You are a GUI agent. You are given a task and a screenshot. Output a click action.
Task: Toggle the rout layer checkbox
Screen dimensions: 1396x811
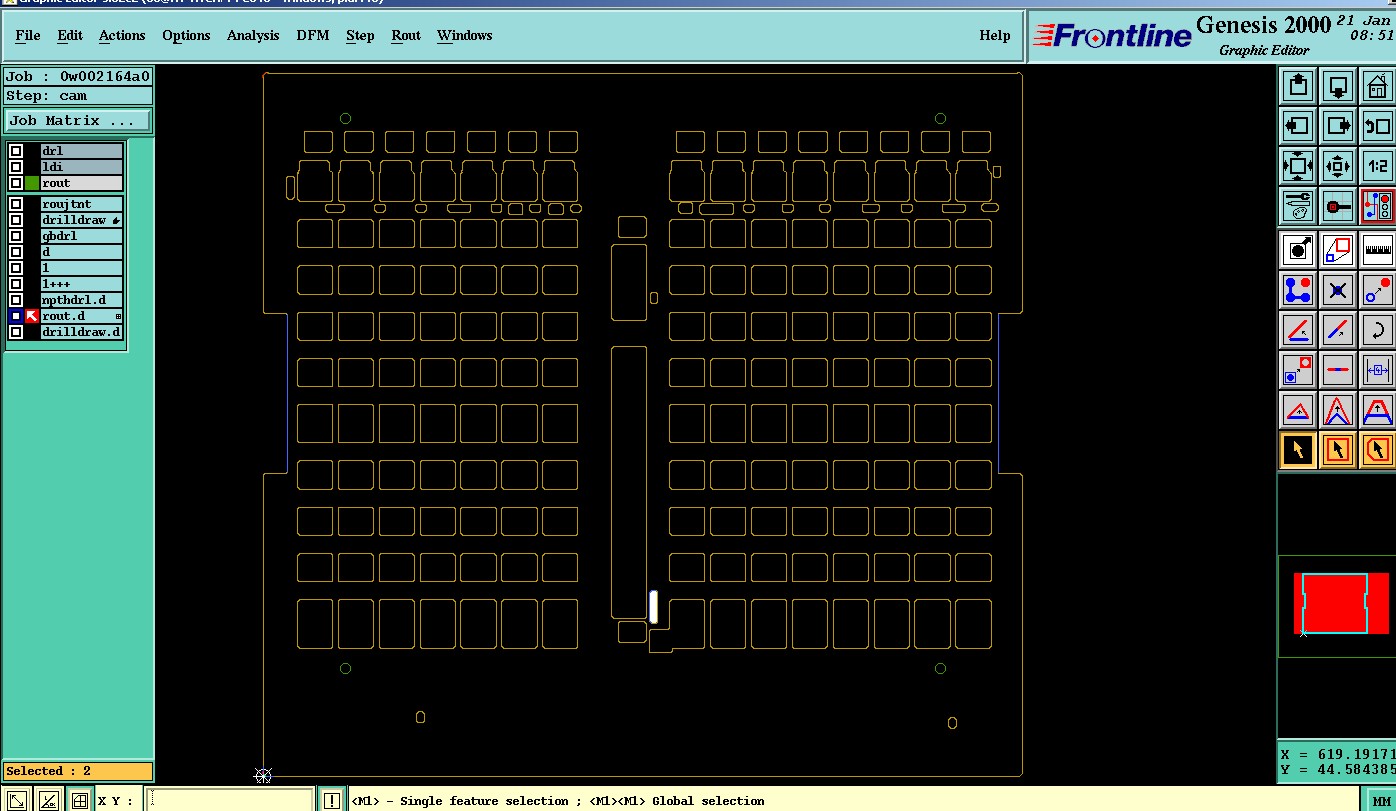16,183
